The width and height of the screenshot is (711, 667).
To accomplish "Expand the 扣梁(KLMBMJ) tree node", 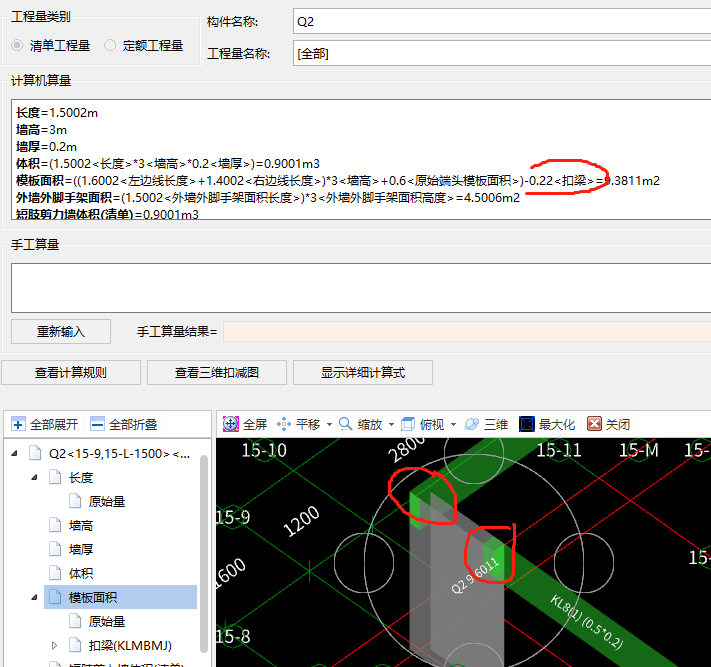I will click(x=54, y=645).
